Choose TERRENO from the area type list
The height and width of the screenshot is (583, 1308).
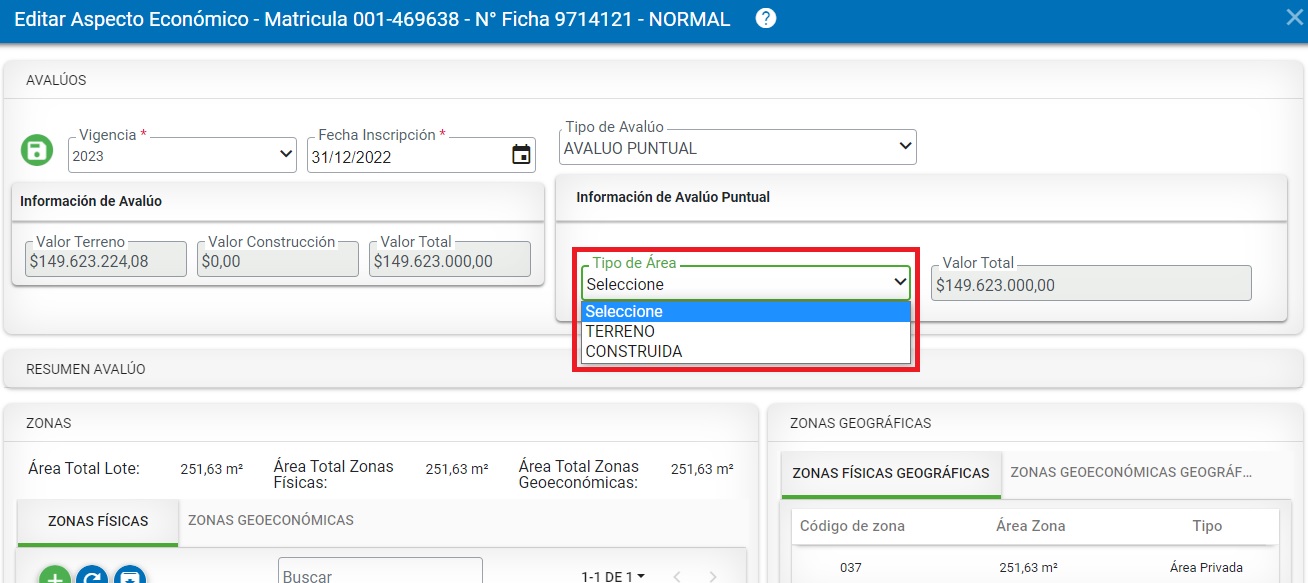coord(621,331)
